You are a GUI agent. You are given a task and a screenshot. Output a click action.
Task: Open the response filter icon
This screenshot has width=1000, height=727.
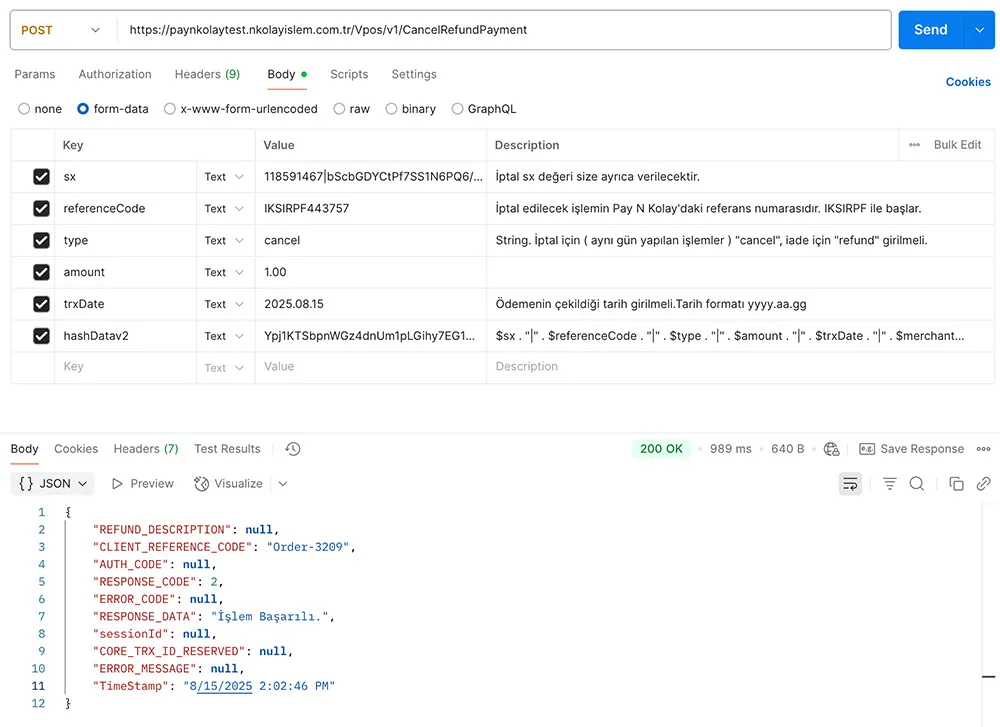[x=889, y=484]
